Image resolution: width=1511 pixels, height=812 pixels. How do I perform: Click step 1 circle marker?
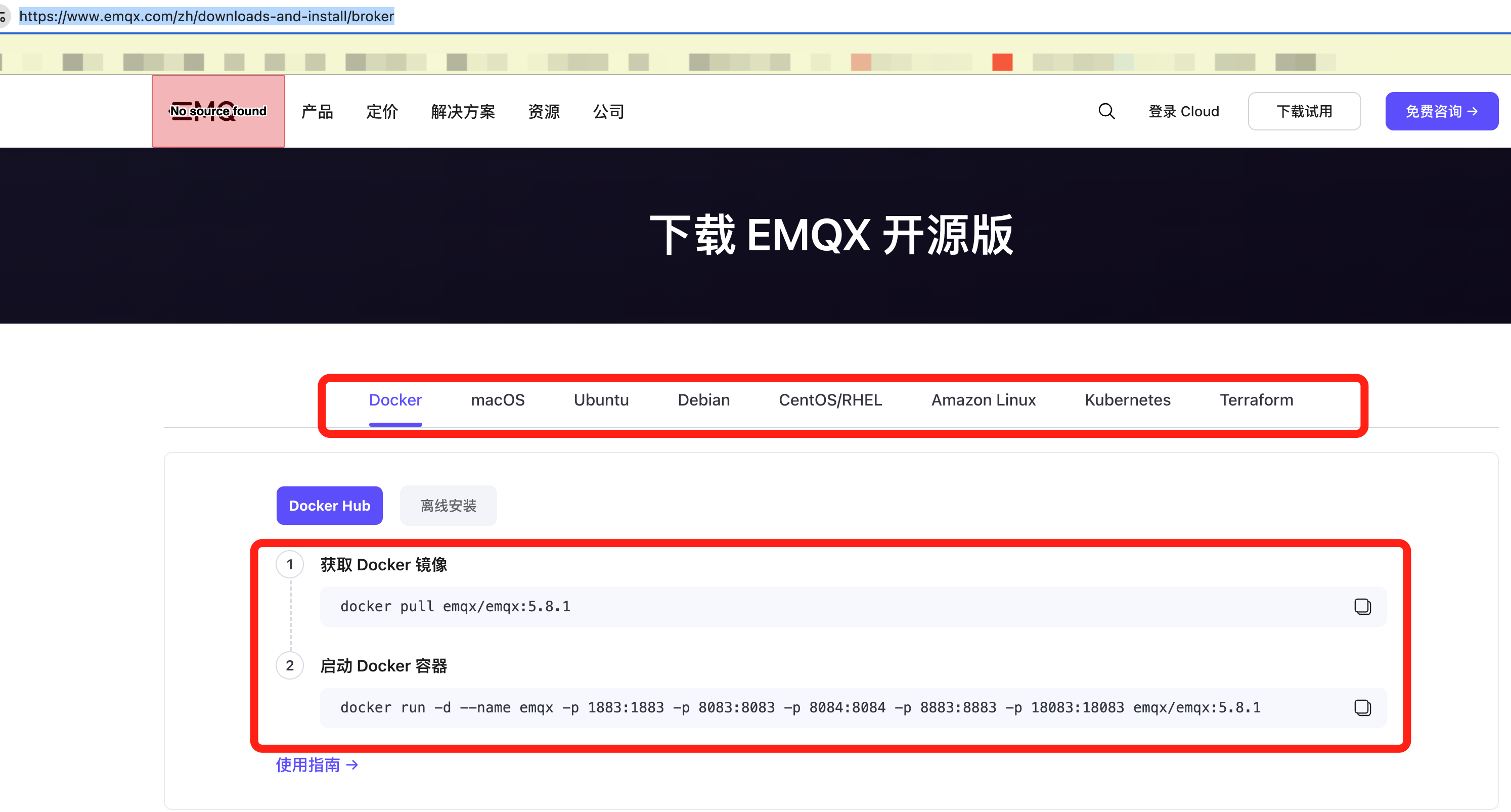(290, 565)
